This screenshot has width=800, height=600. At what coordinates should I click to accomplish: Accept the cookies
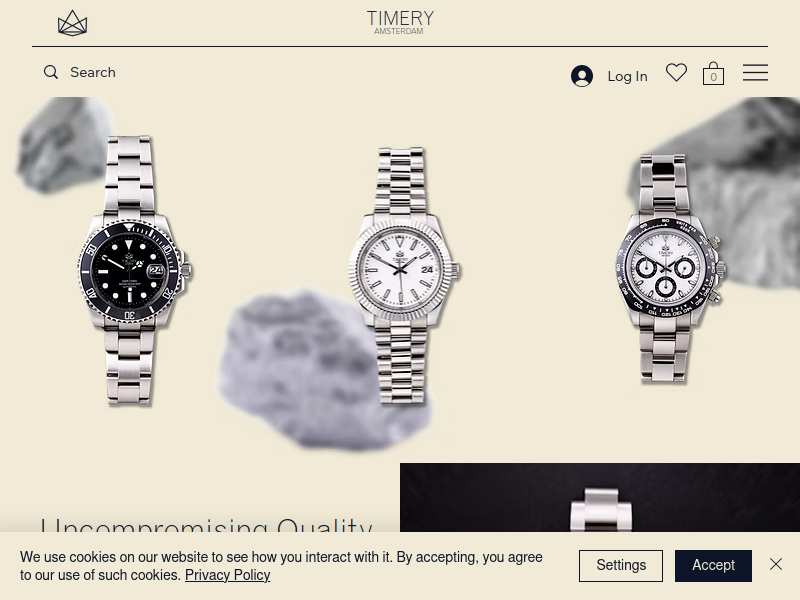[x=713, y=565]
